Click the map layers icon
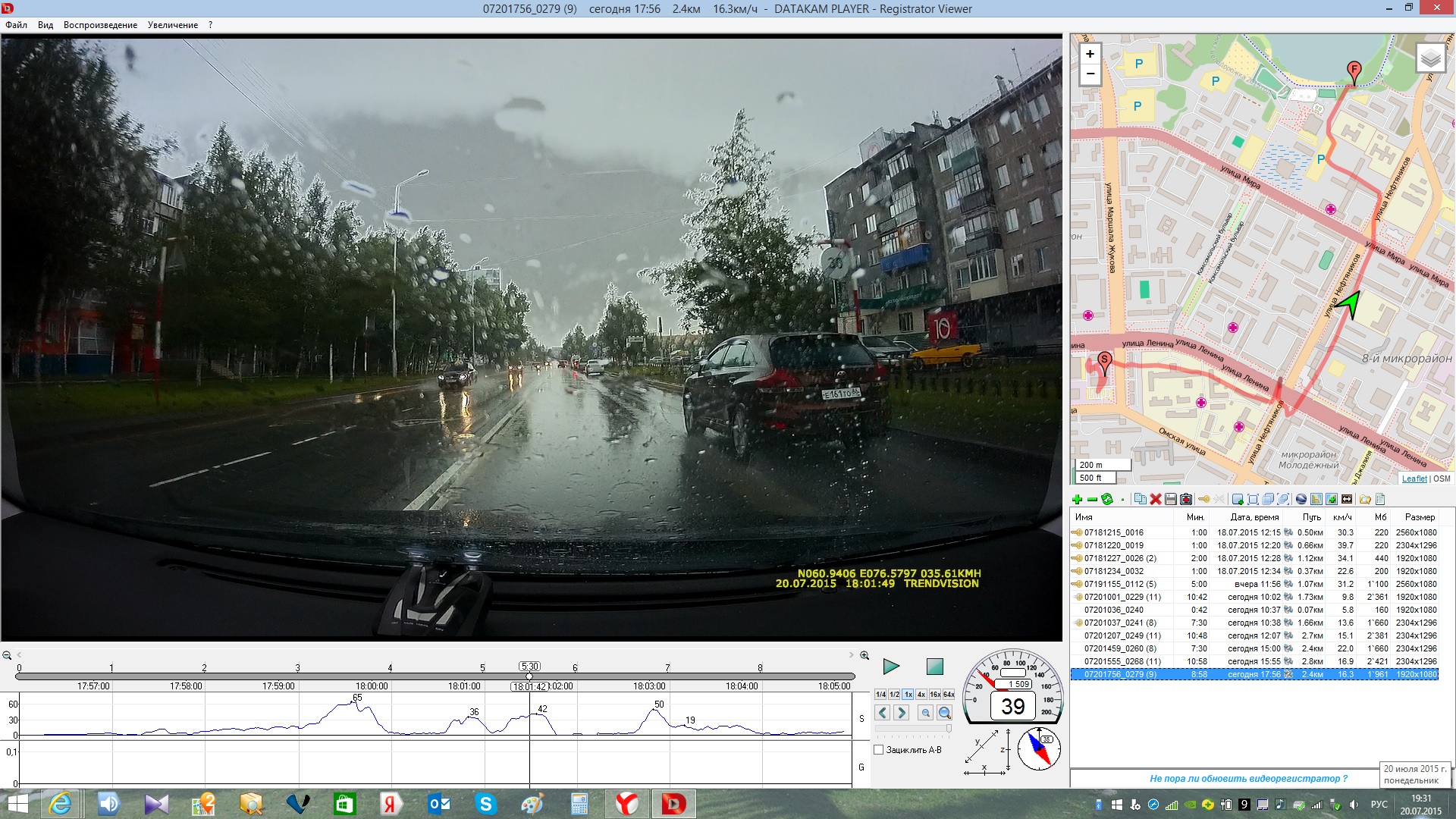Screen dimensions: 1456x819 click(1430, 58)
